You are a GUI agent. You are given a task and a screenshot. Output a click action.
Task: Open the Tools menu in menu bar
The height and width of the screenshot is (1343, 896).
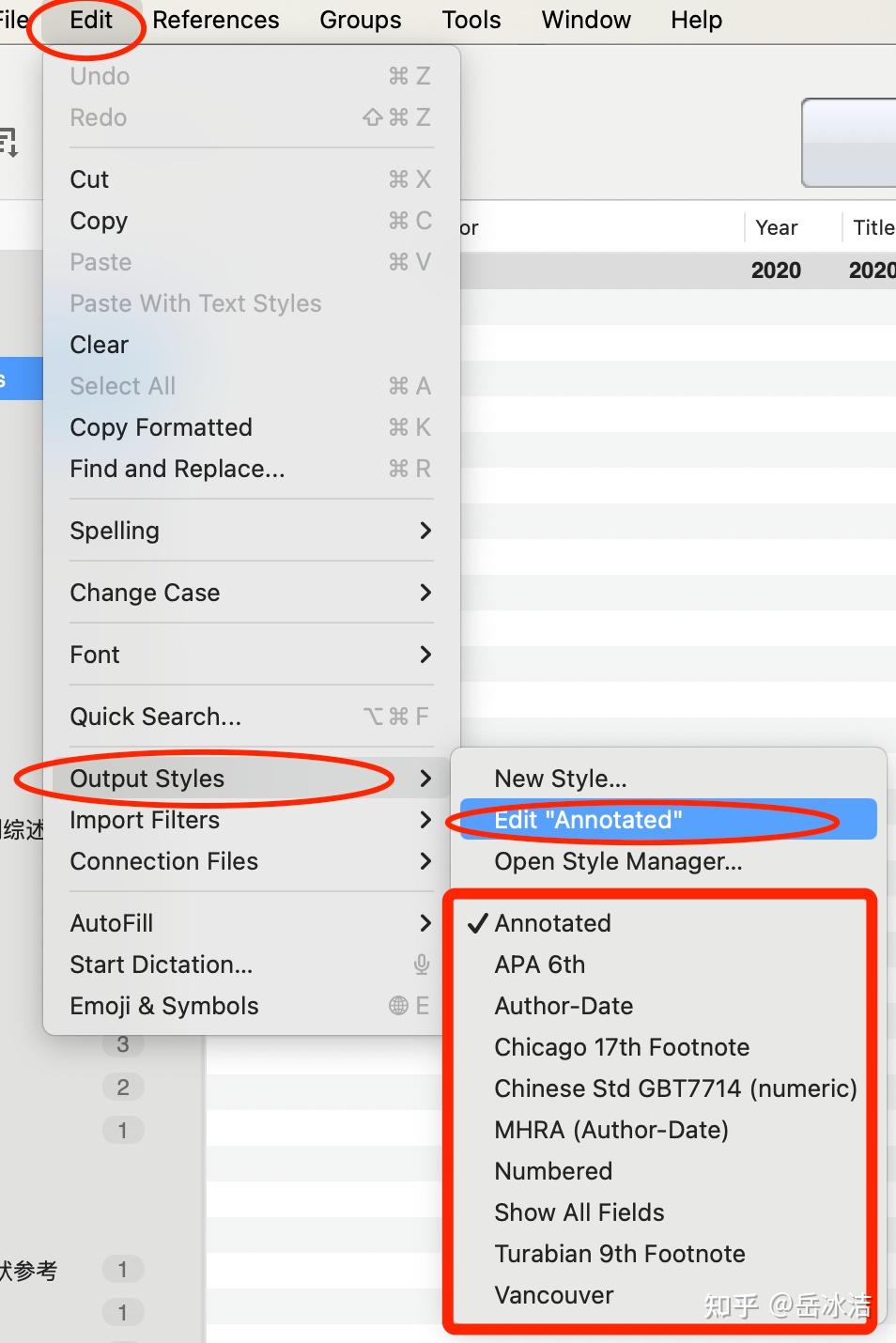click(471, 20)
